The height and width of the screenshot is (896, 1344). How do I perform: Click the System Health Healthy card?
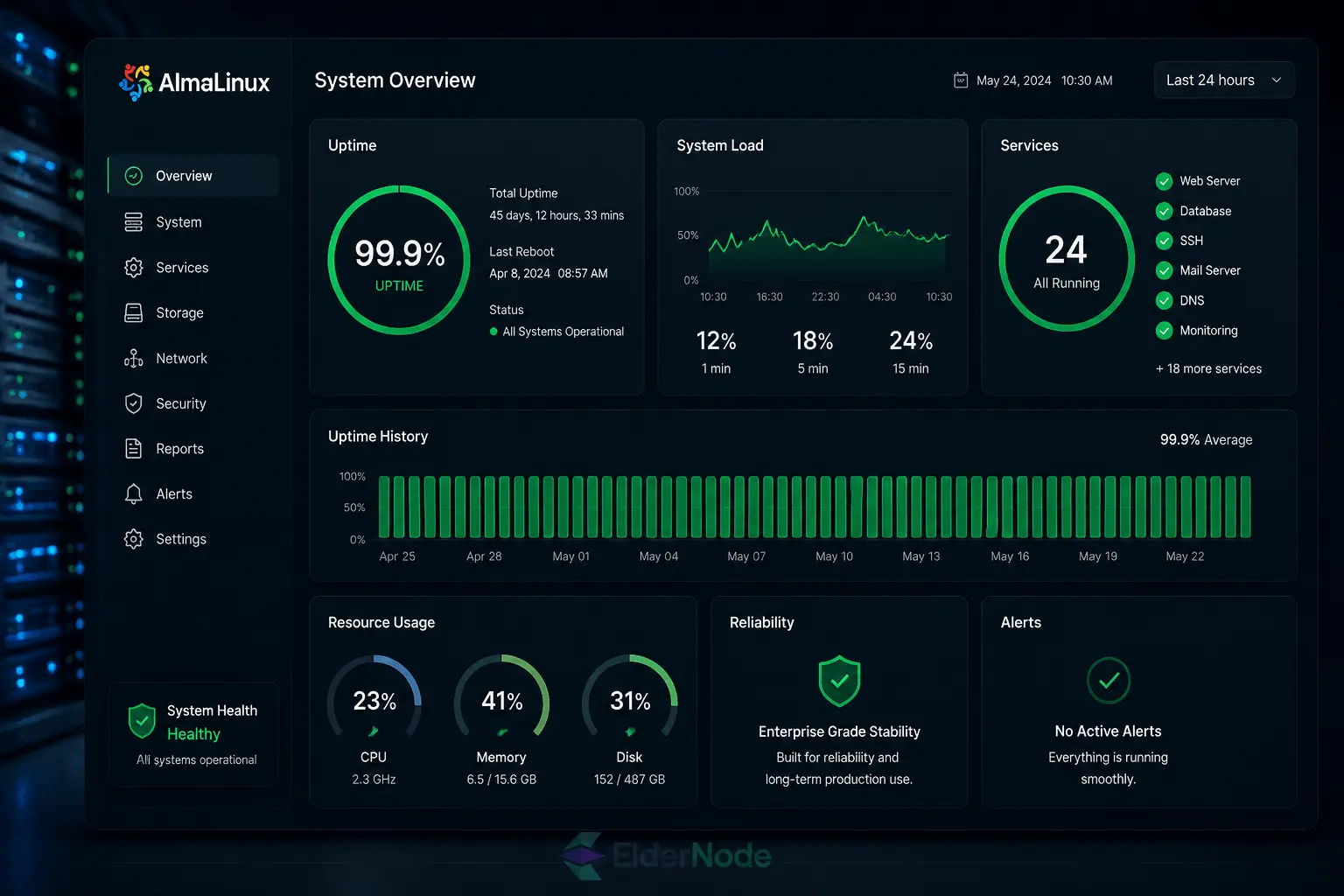[193, 734]
